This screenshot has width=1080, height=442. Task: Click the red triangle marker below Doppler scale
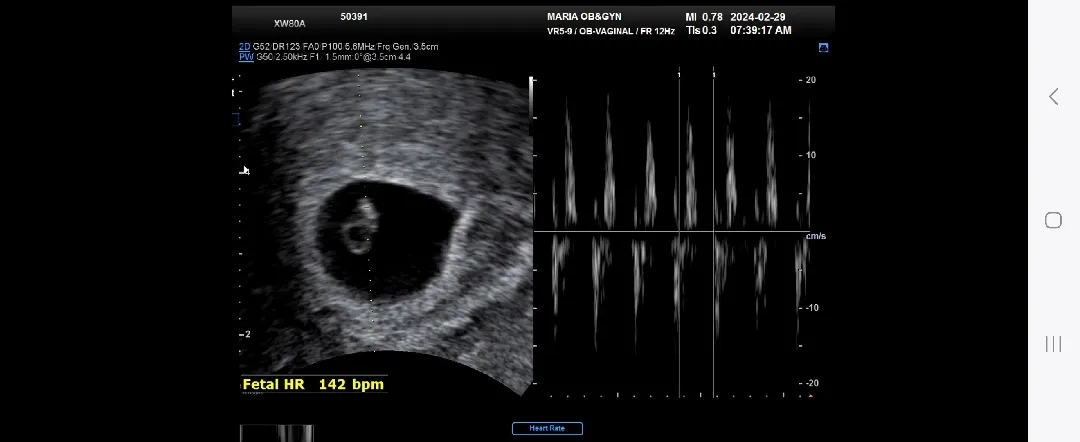811,396
